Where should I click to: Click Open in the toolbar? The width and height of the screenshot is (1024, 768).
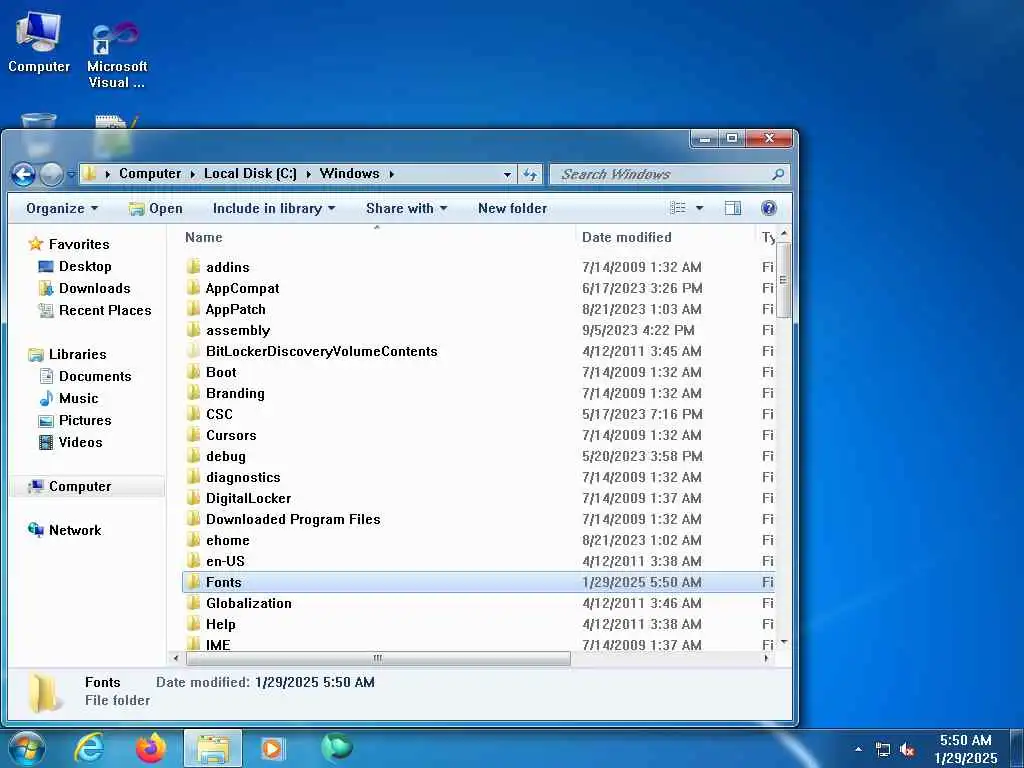click(156, 208)
